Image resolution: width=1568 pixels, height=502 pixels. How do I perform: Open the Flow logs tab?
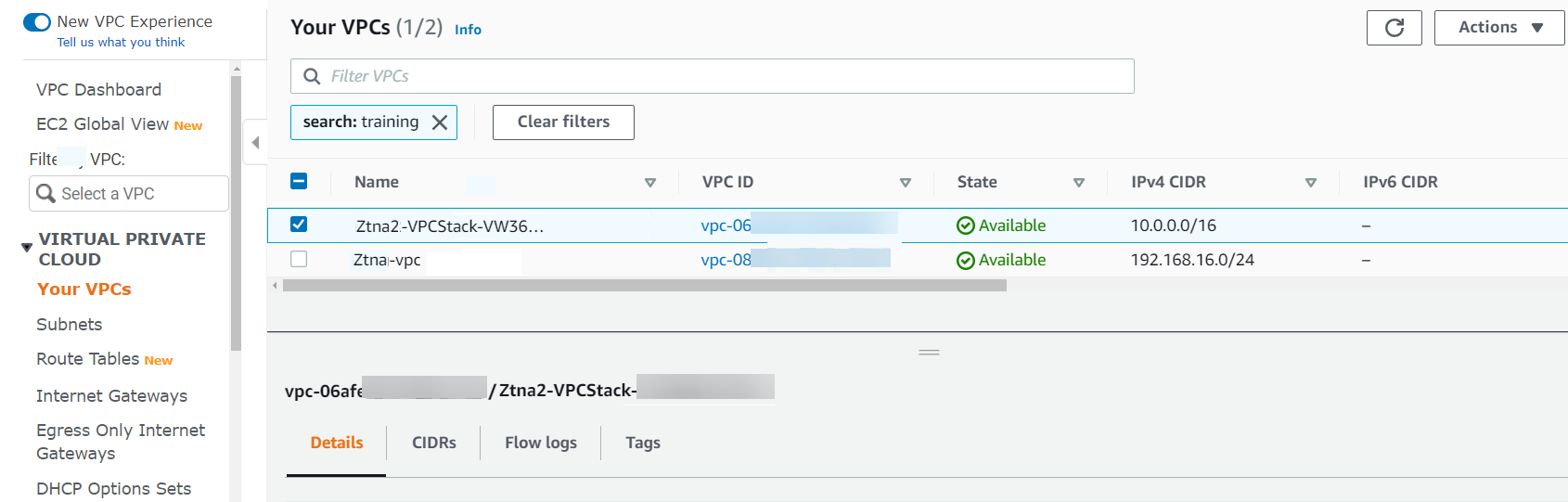540,443
